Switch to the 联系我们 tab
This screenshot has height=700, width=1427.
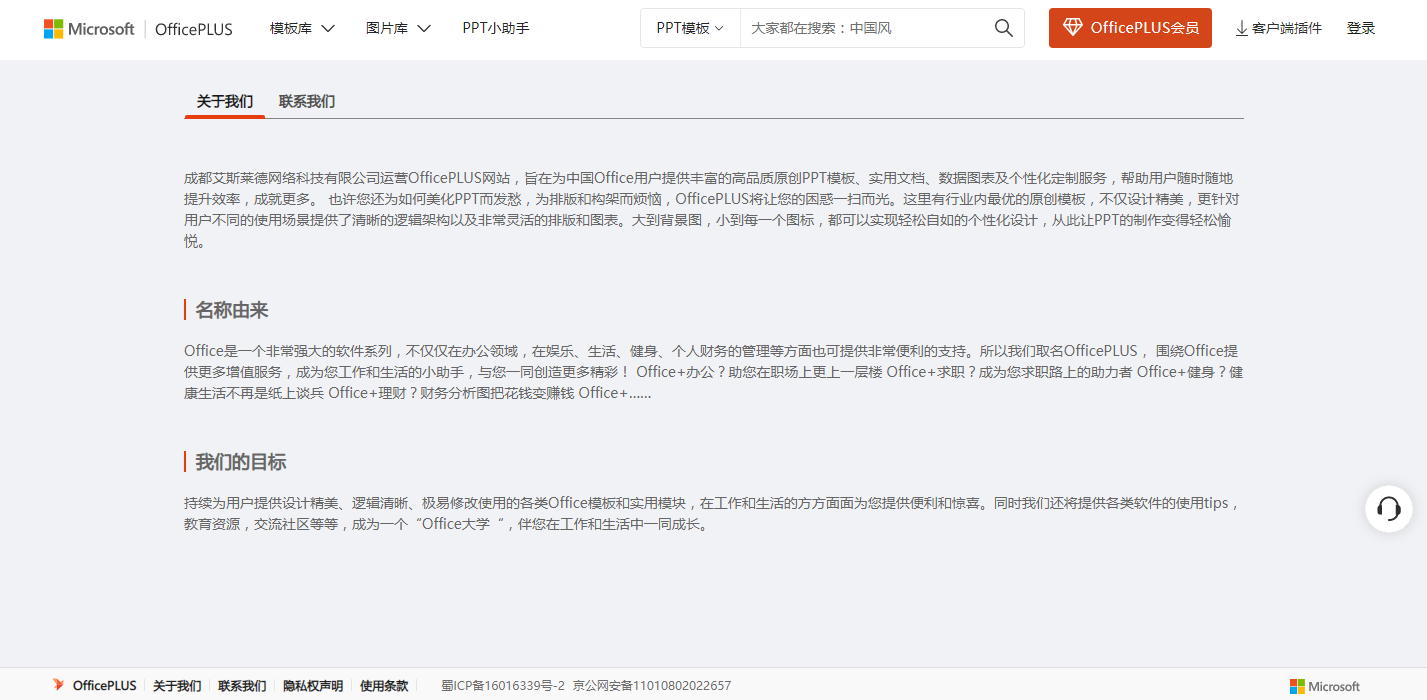[307, 102]
